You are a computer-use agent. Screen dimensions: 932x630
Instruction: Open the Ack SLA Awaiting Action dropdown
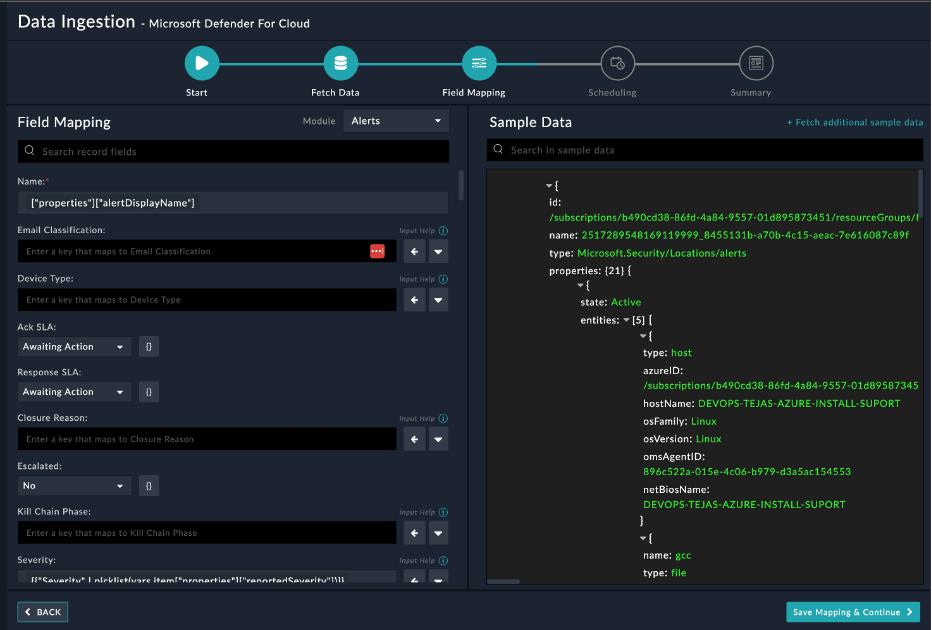pos(75,347)
